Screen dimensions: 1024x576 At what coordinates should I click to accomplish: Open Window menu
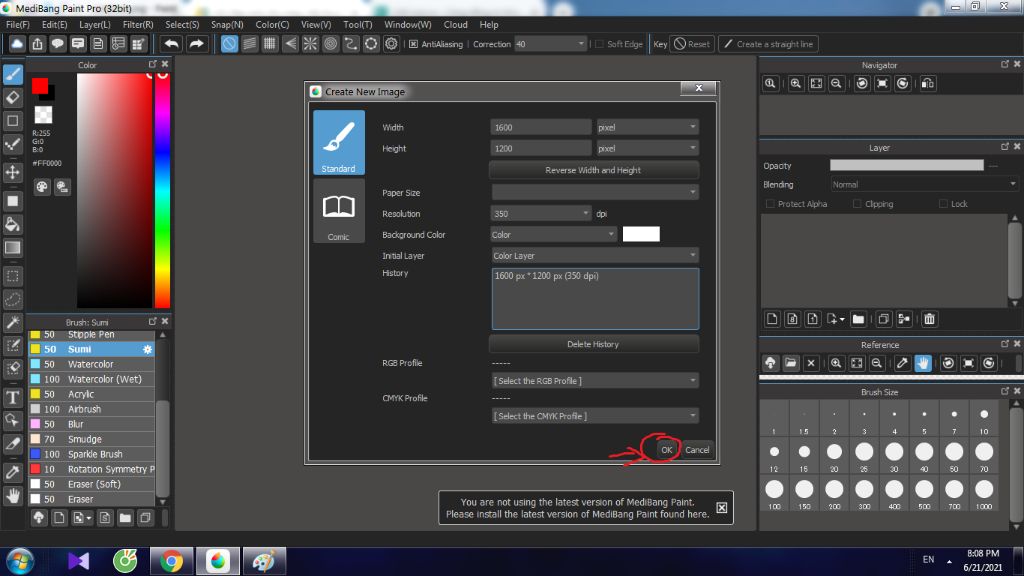point(408,24)
